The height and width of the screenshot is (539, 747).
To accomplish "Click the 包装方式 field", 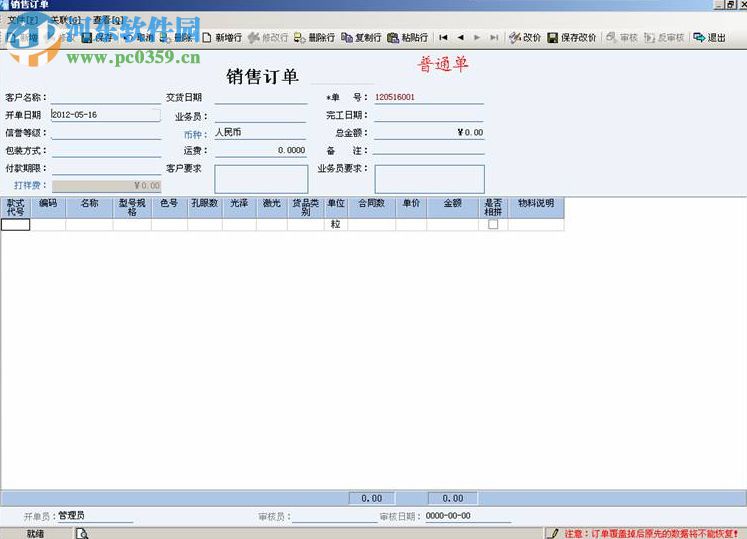I will (x=106, y=151).
